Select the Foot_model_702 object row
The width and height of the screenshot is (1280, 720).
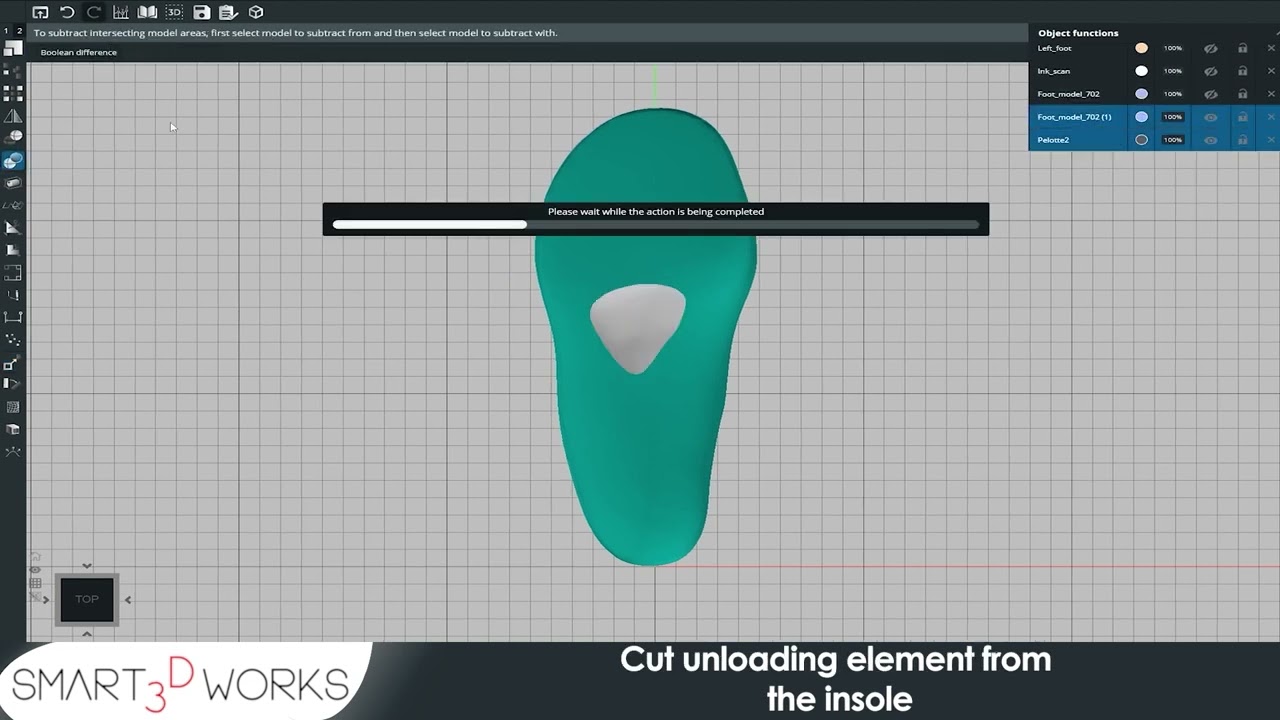[x=1154, y=94]
